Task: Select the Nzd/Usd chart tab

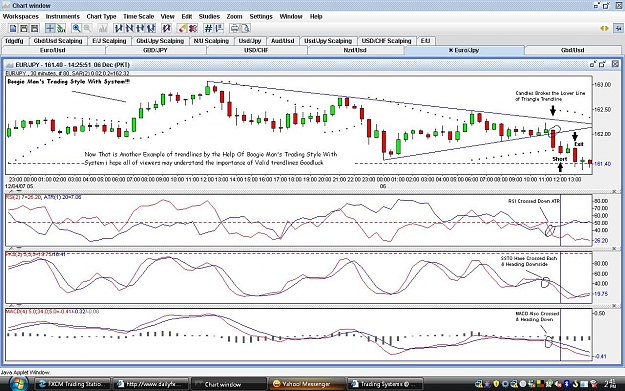Action: [x=355, y=50]
